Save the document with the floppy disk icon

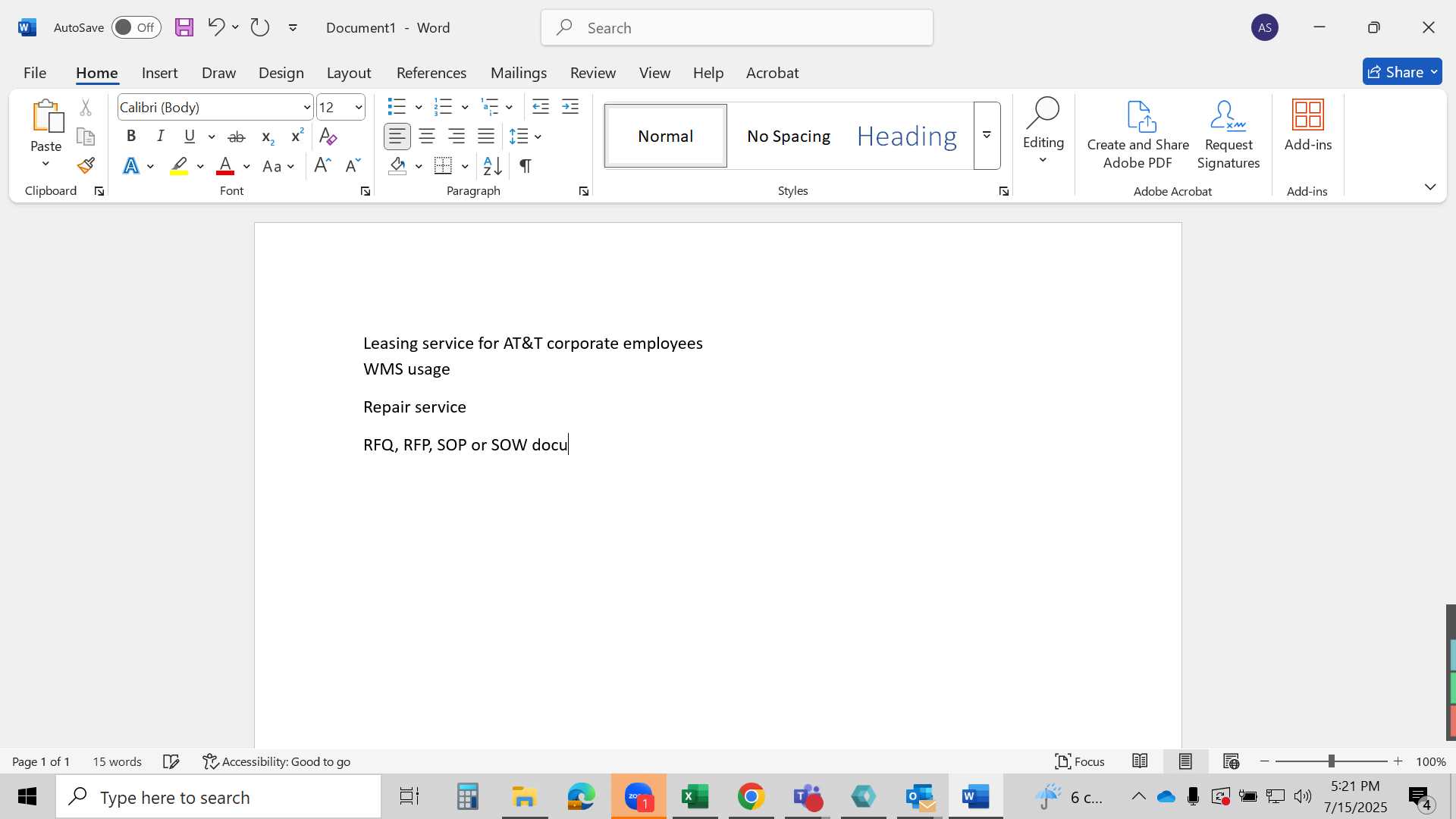[184, 27]
